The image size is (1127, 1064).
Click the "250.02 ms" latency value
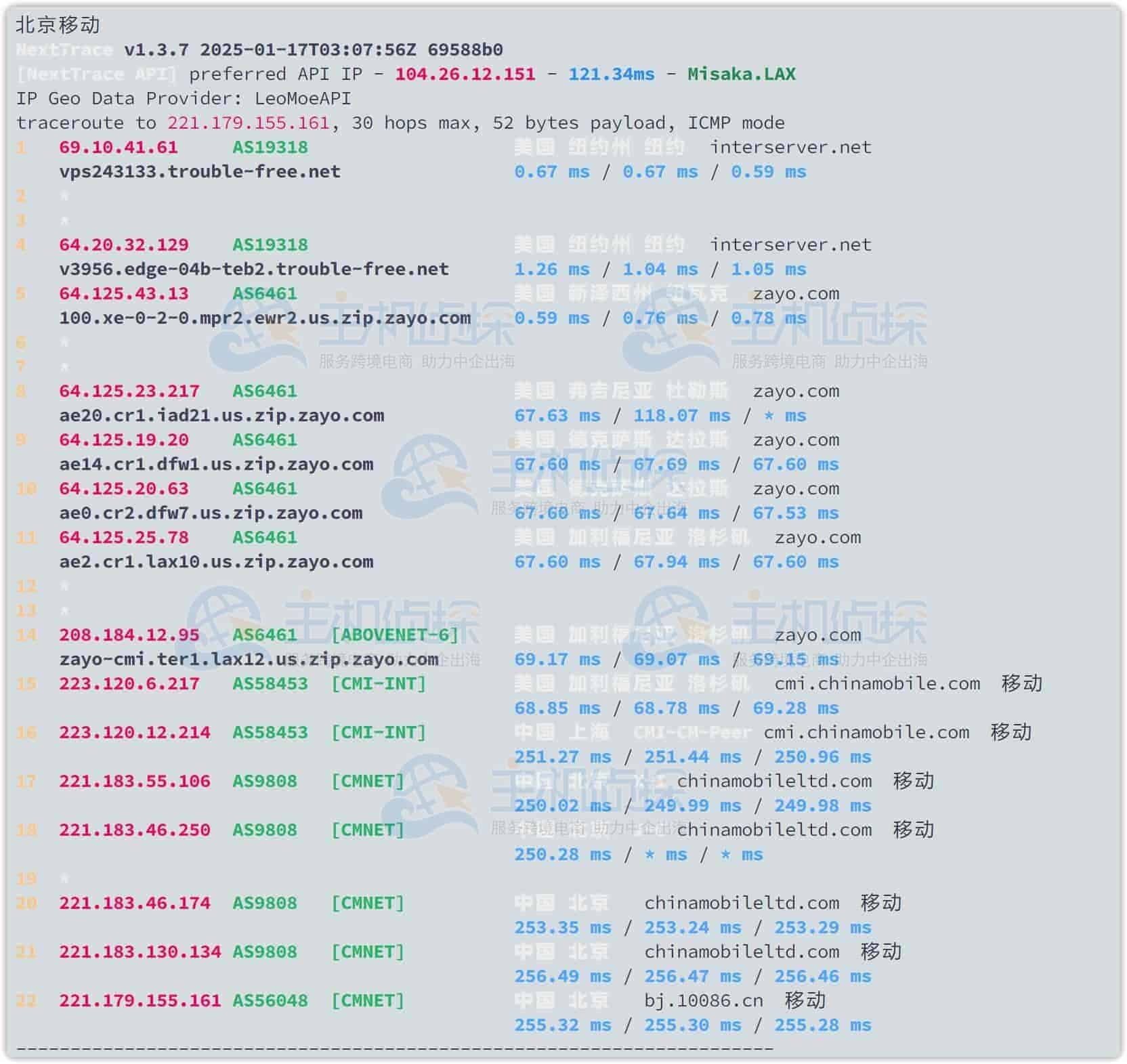pyautogui.click(x=563, y=805)
